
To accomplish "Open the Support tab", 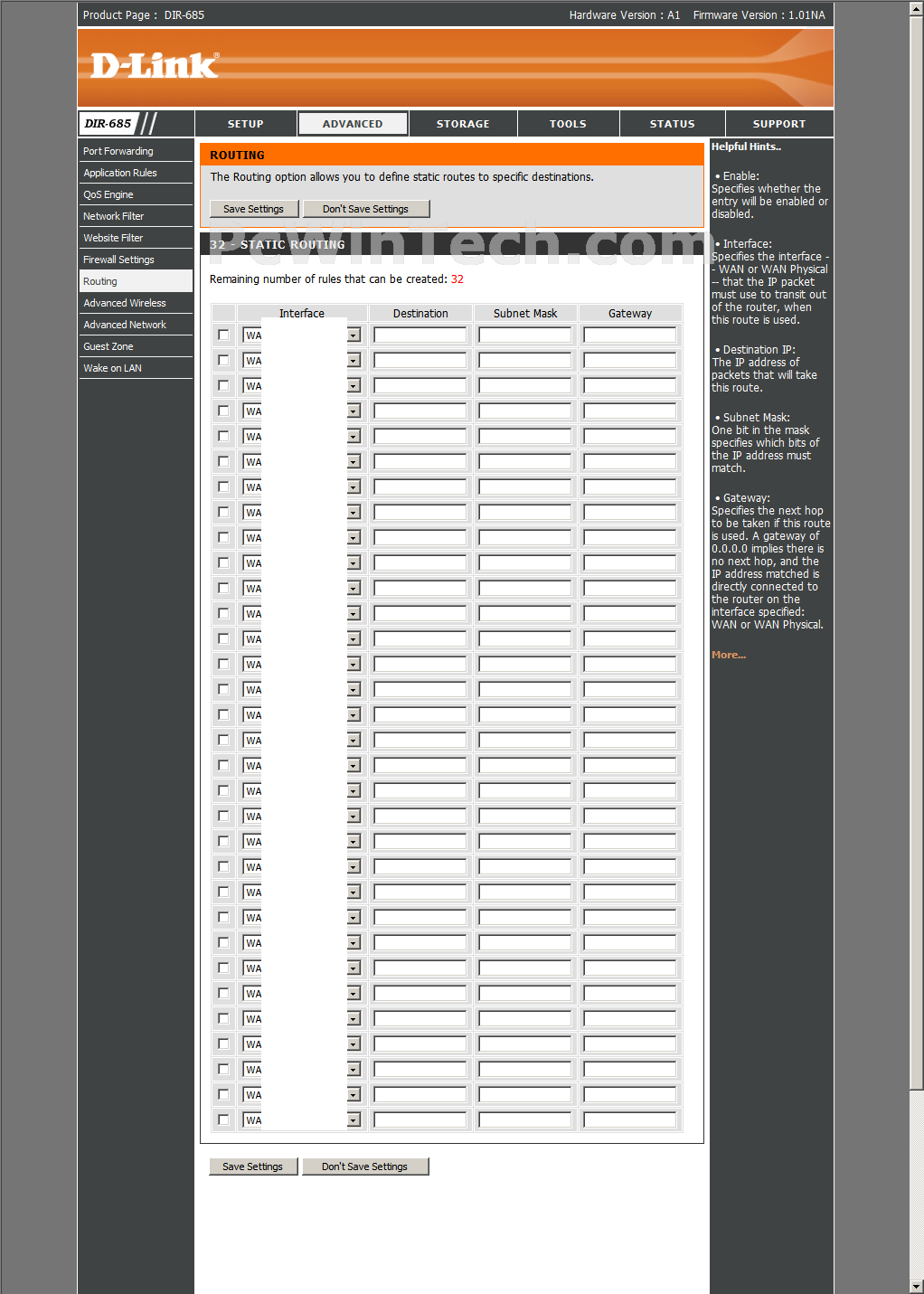I will [779, 124].
